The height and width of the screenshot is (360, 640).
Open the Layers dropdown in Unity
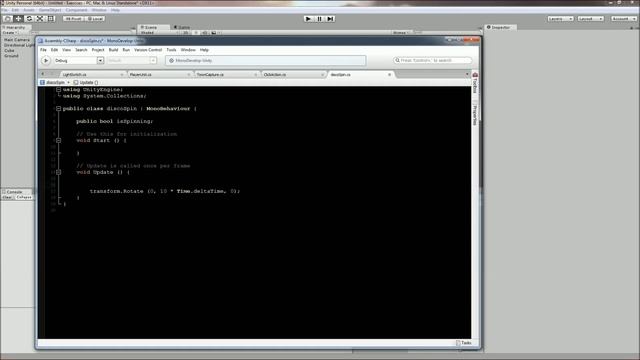tap(560, 19)
